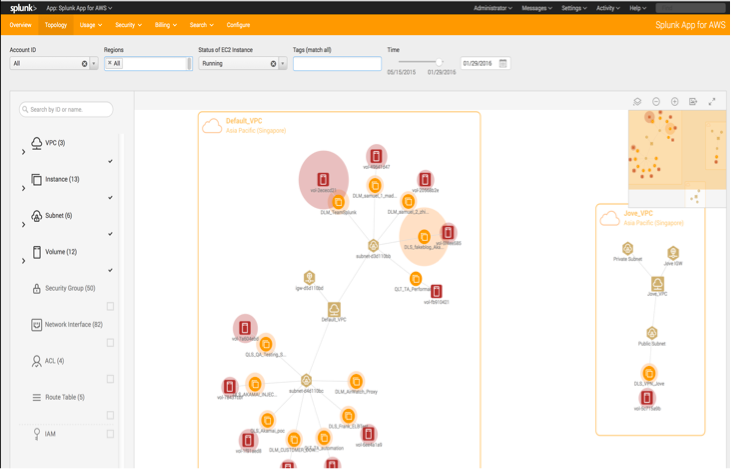Enable the Route Table (5) checkbox
731x469 pixels.
(x=110, y=415)
